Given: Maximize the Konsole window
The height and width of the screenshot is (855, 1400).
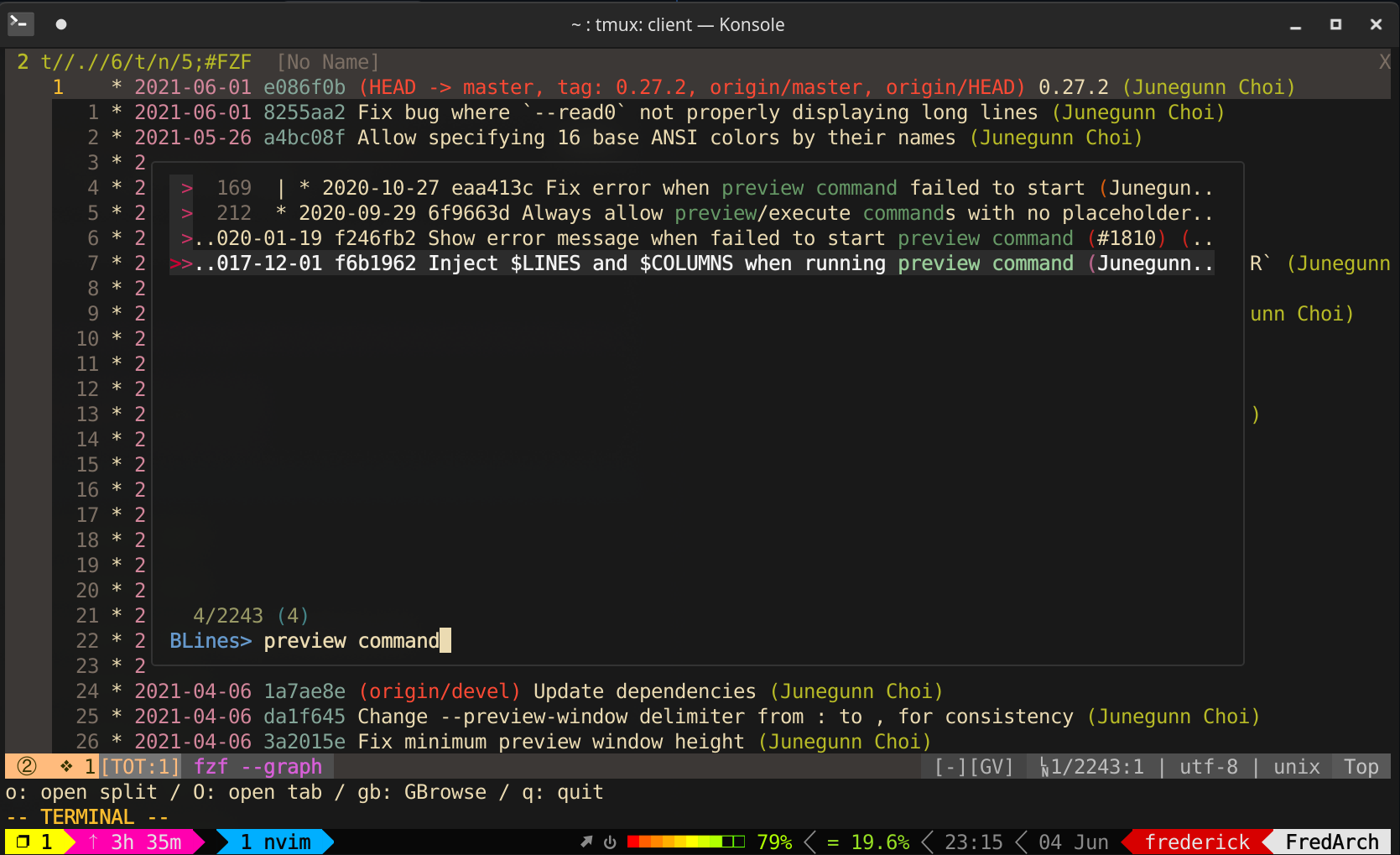Looking at the screenshot, I should pos(1335,24).
